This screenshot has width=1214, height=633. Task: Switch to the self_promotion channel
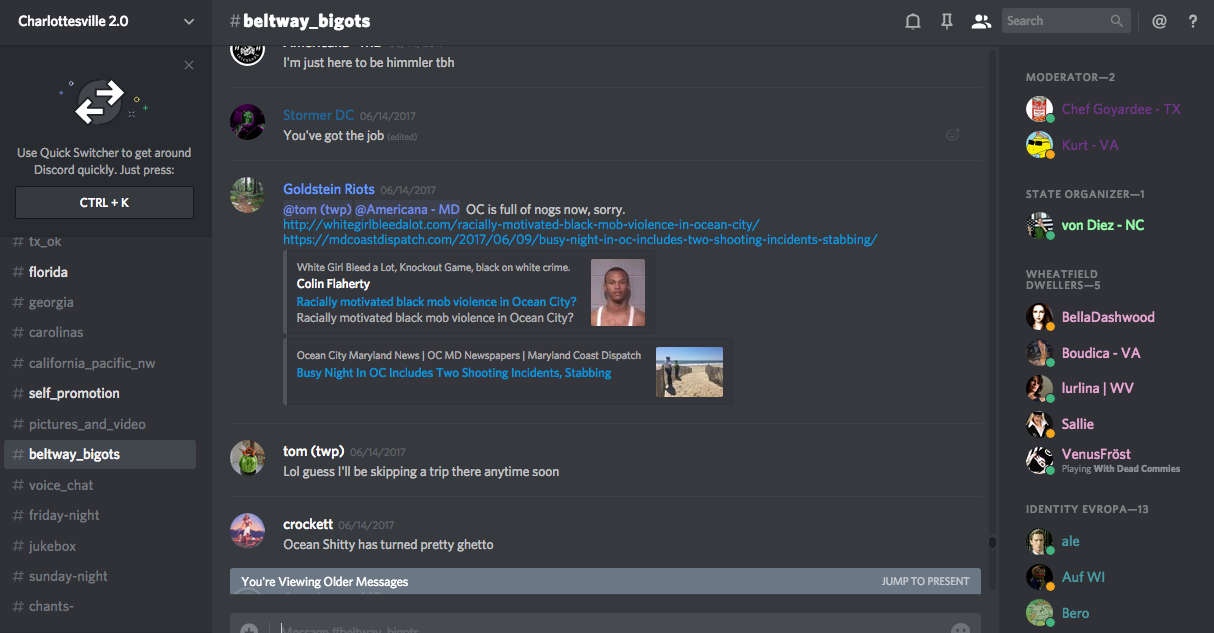[74, 393]
